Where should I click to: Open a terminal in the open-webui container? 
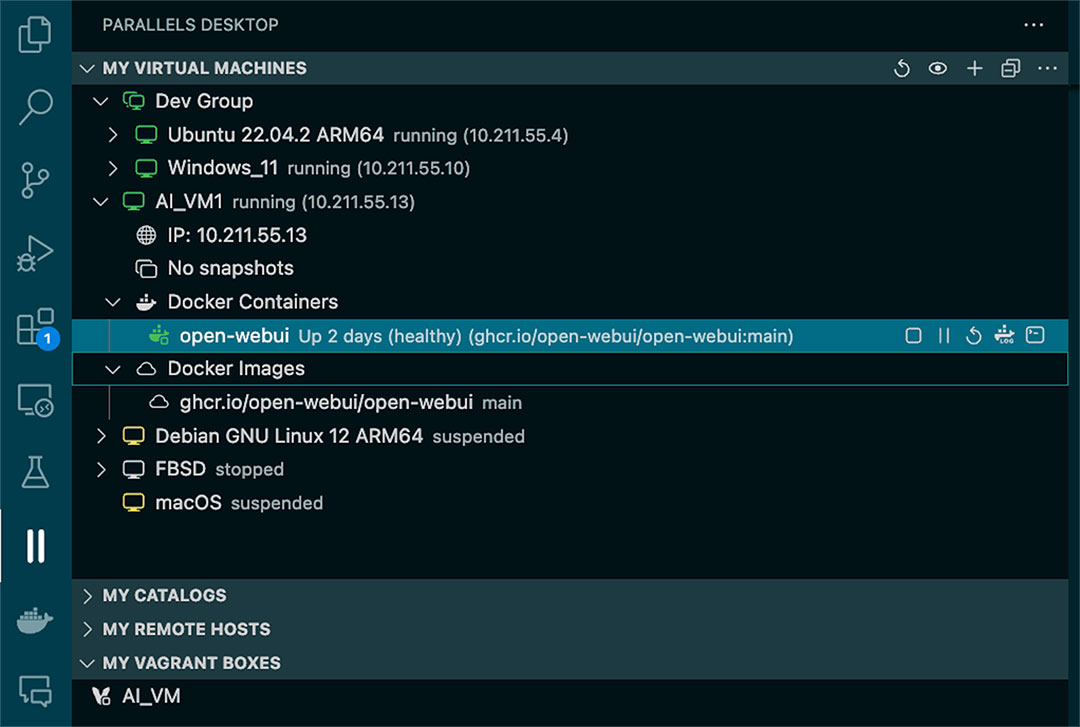[1035, 335]
